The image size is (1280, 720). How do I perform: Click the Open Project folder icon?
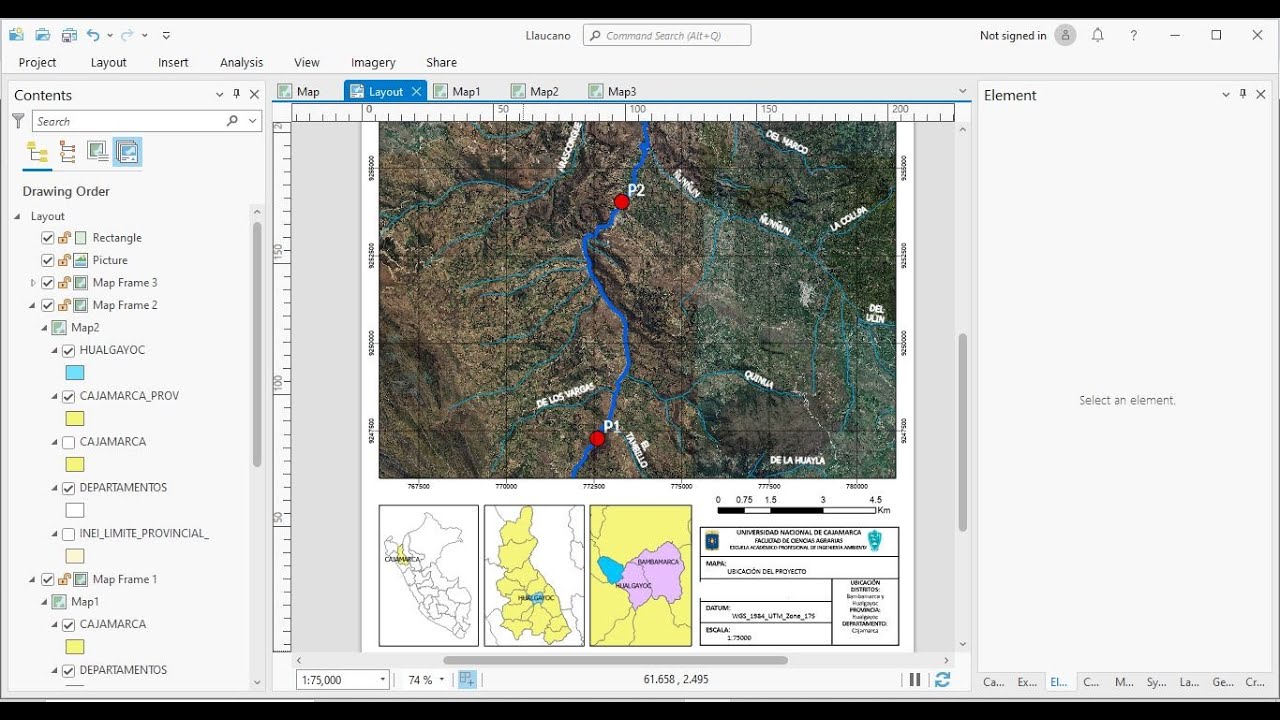(43, 35)
